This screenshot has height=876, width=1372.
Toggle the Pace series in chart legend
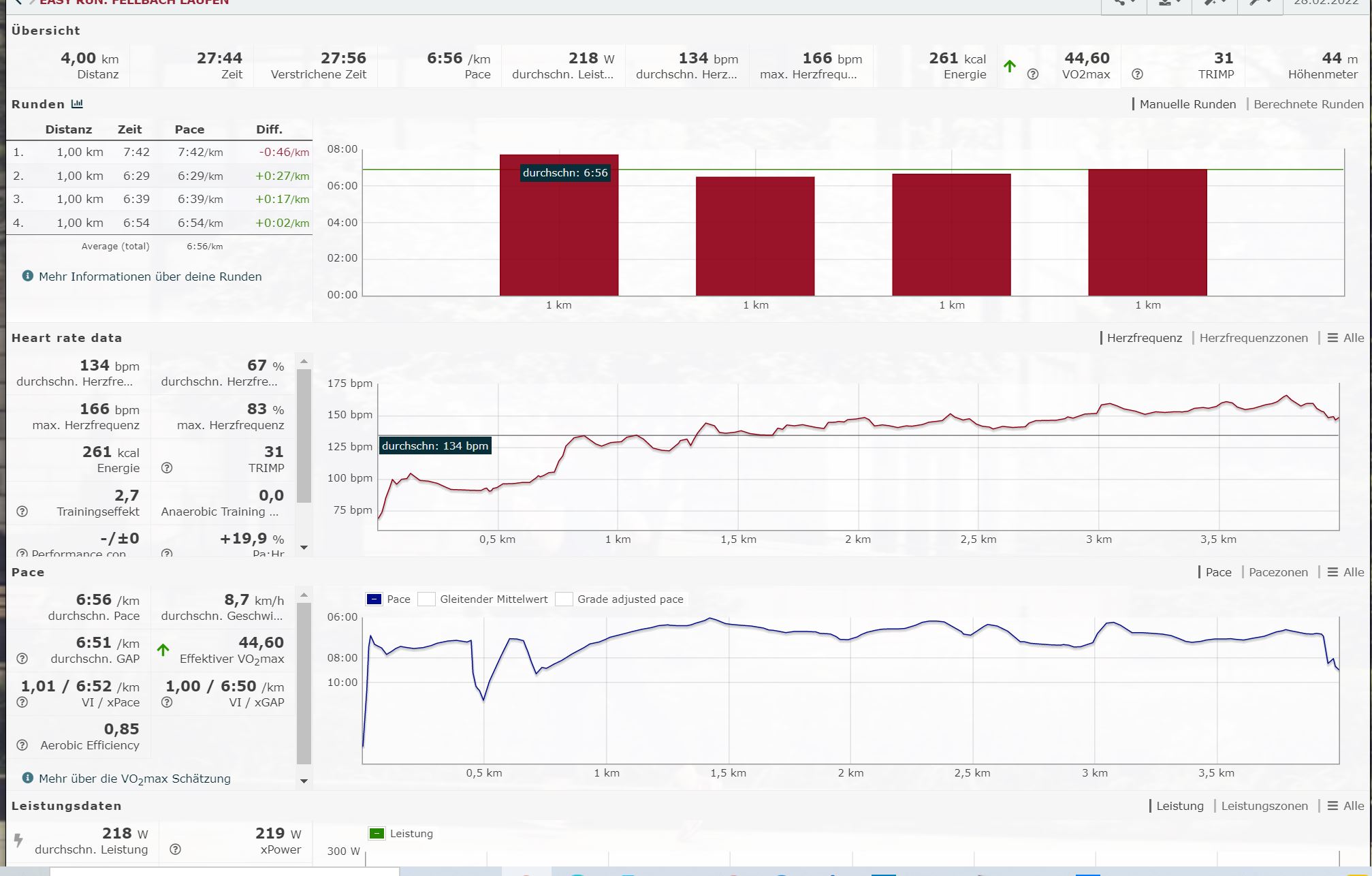pyautogui.click(x=374, y=599)
